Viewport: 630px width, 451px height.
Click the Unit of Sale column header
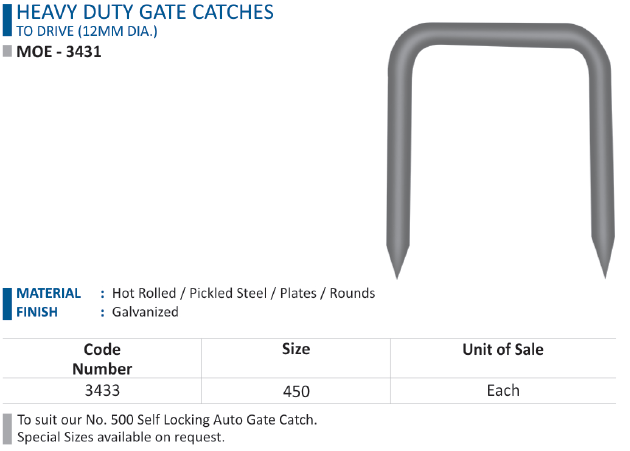pyautogui.click(x=503, y=349)
